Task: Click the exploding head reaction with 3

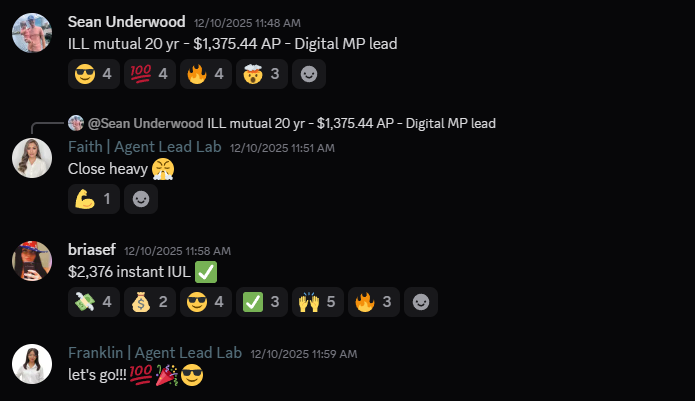Action: pos(262,74)
